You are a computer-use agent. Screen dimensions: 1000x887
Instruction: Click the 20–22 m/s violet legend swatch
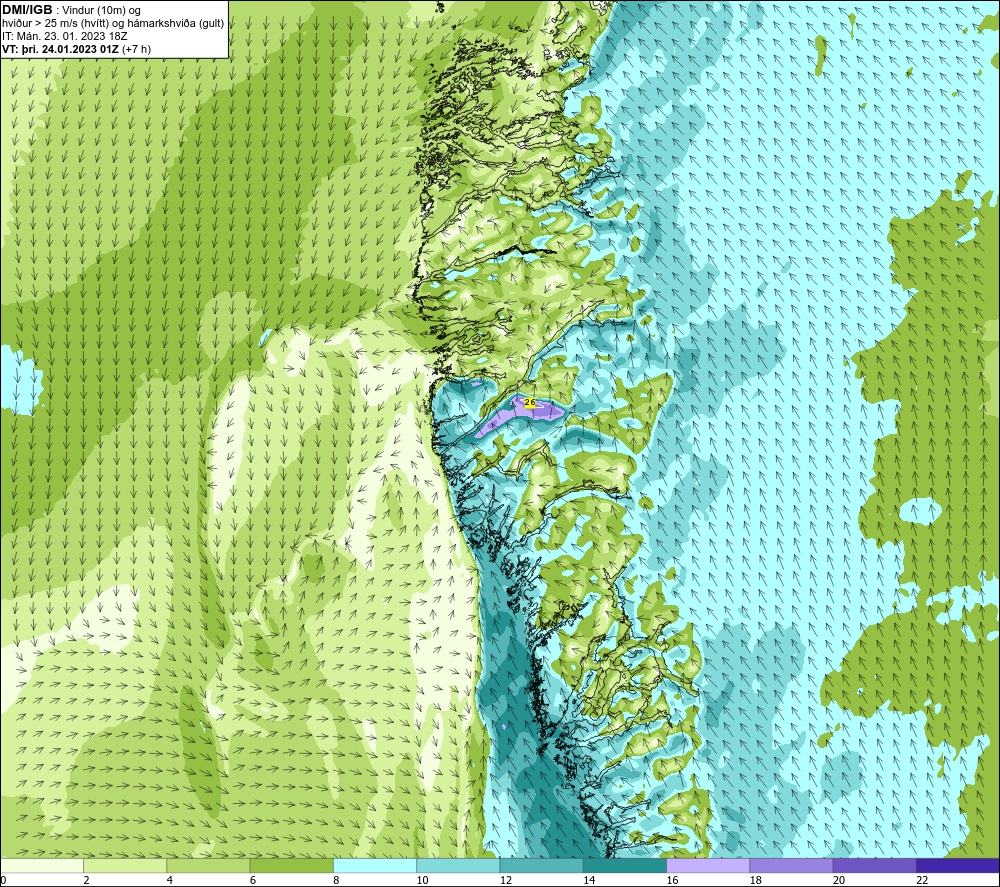pyautogui.click(x=874, y=865)
